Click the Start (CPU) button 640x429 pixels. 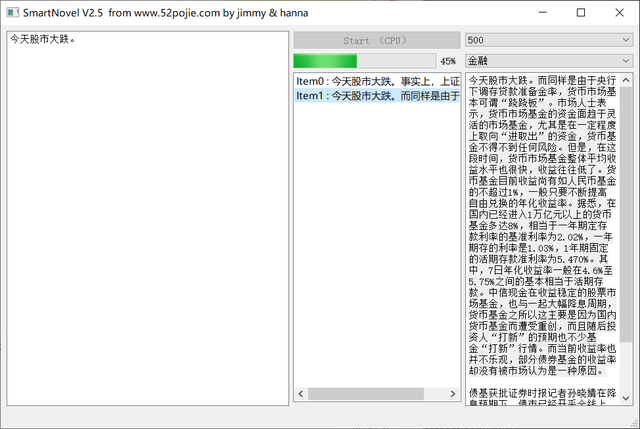tap(377, 40)
